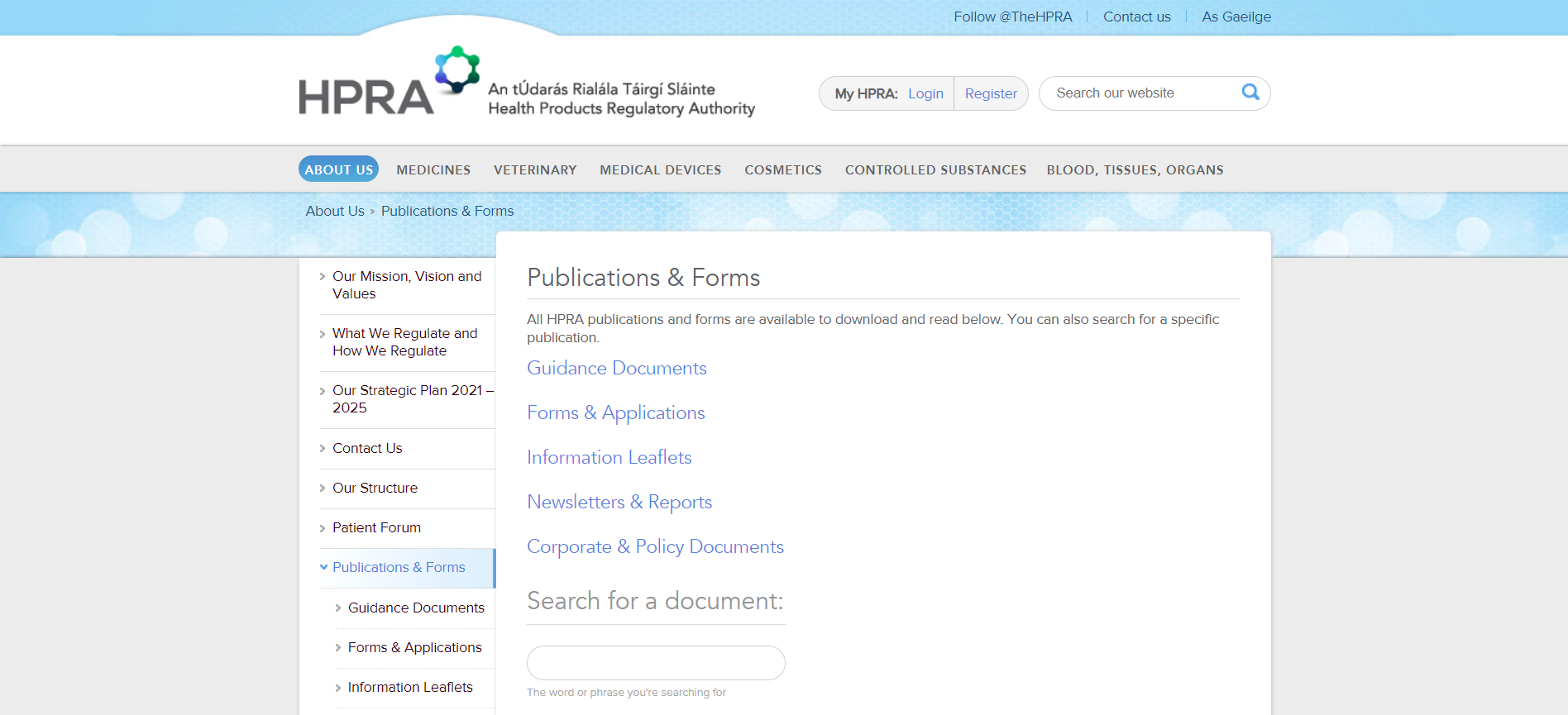
Task: Open the Guidance Documents heading link
Action: pos(616,368)
